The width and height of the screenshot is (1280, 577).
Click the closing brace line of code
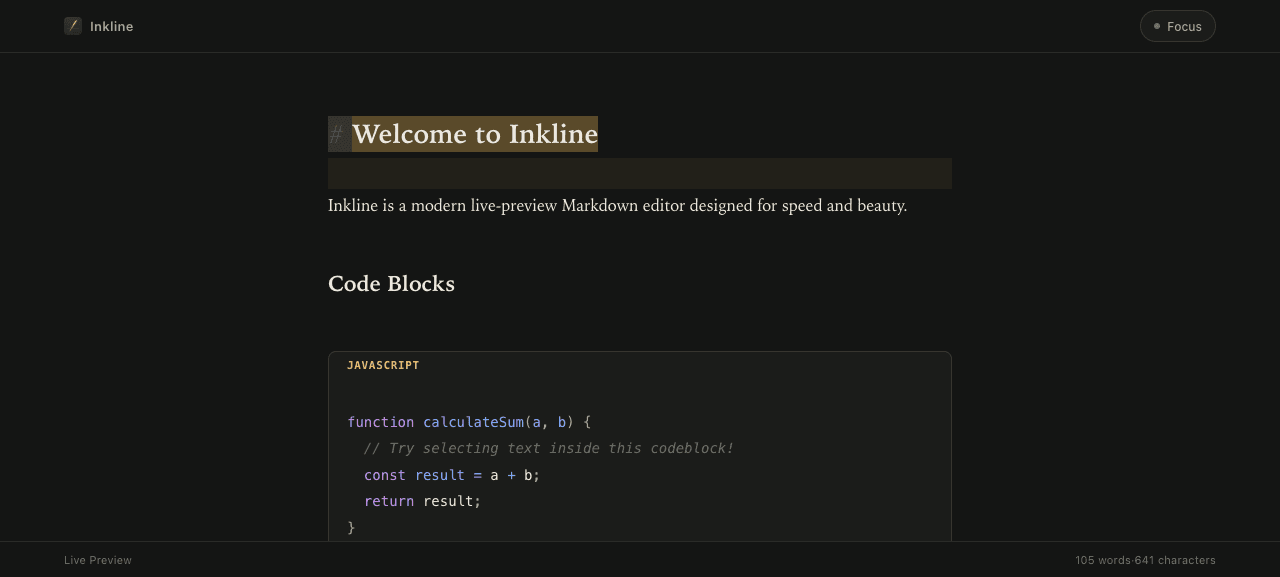[351, 527]
